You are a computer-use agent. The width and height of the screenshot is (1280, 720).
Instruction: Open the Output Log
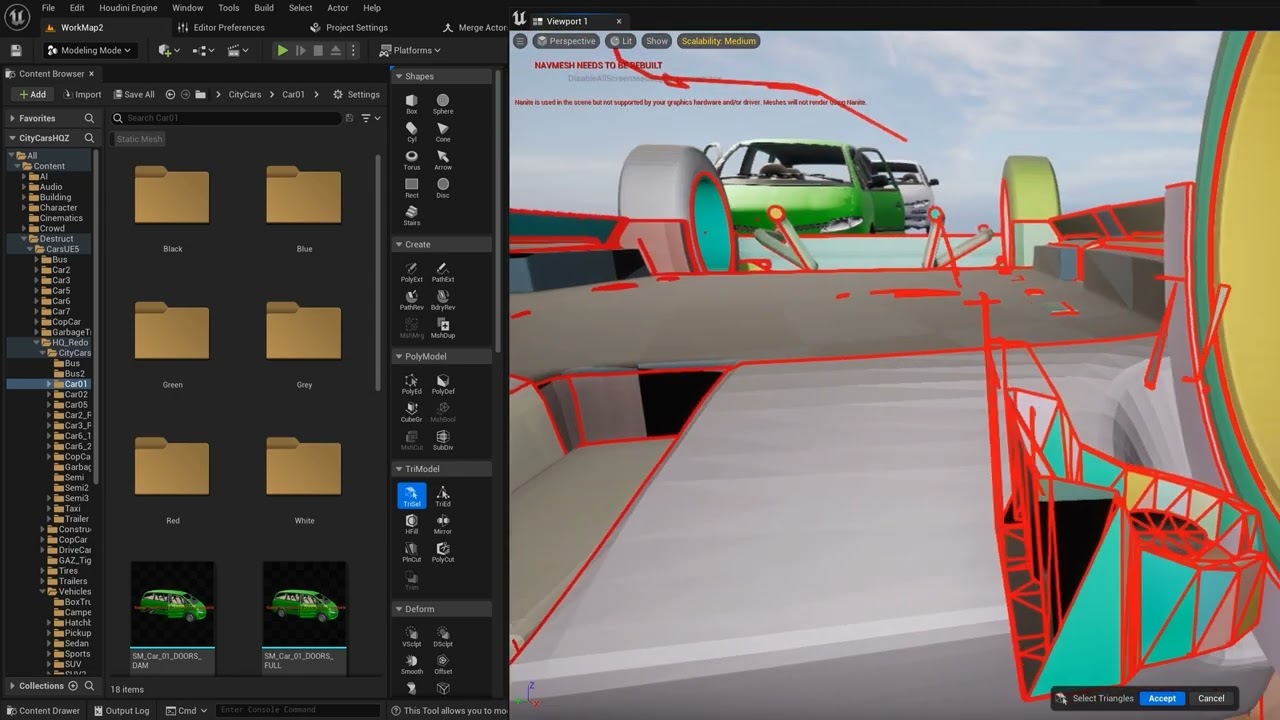coord(121,710)
